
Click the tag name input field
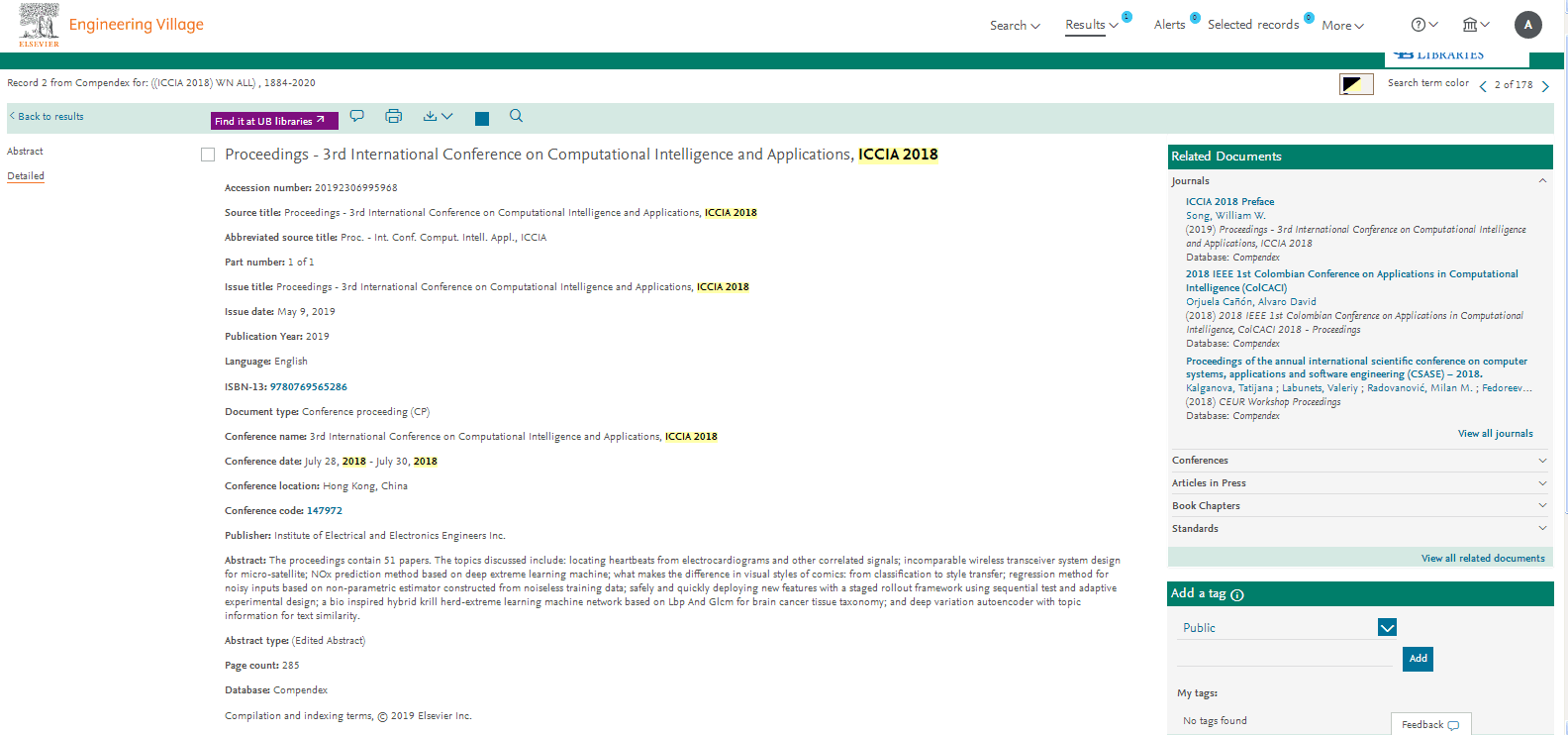click(x=1284, y=656)
